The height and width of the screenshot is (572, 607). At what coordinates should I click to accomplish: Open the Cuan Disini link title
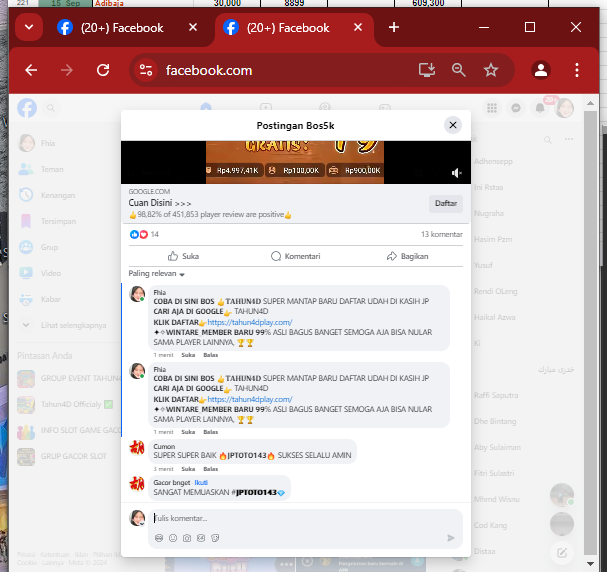[x=160, y=203]
